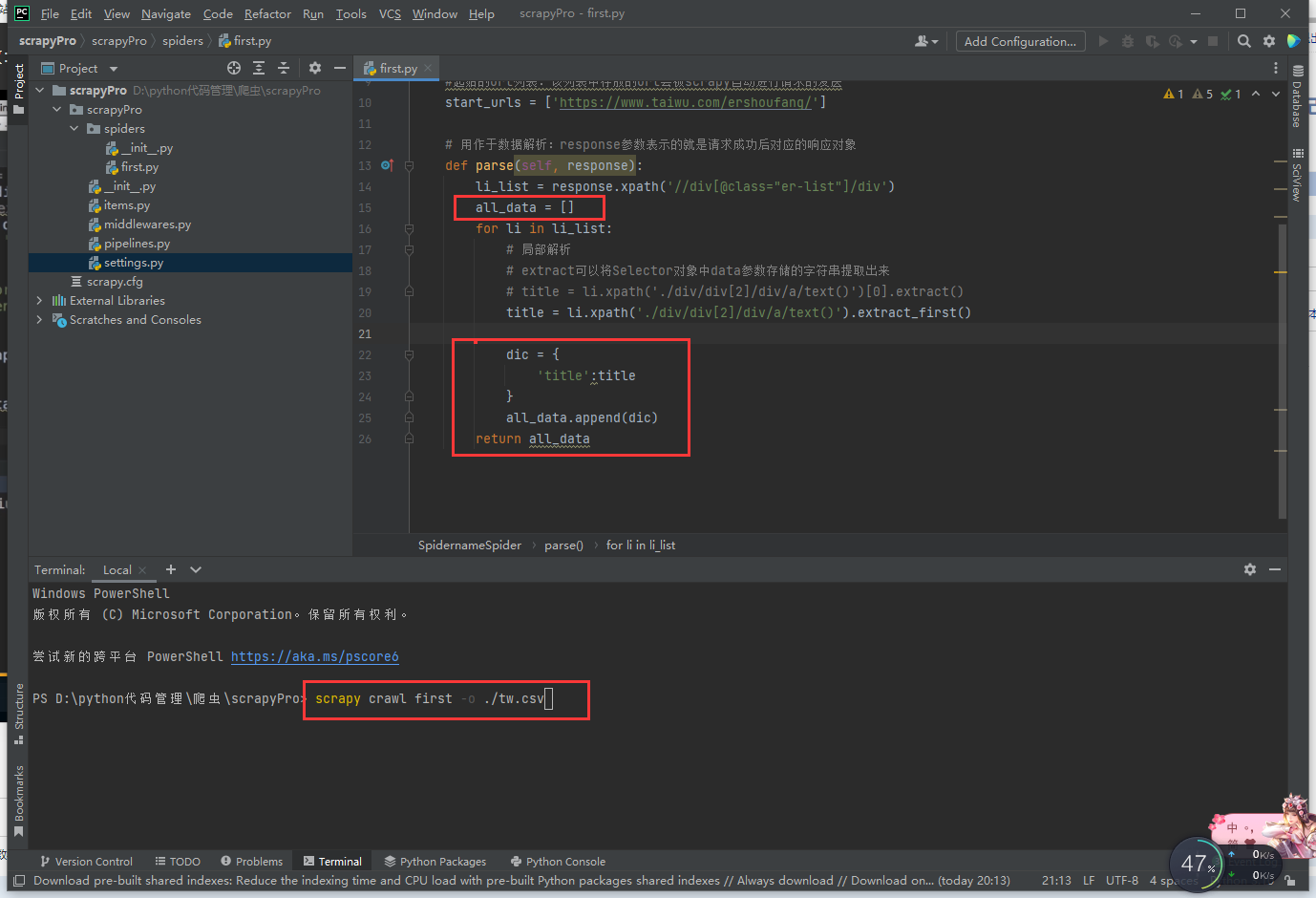Open the terminal tab options dropdown arrow
The image size is (1316, 898).
tap(196, 569)
